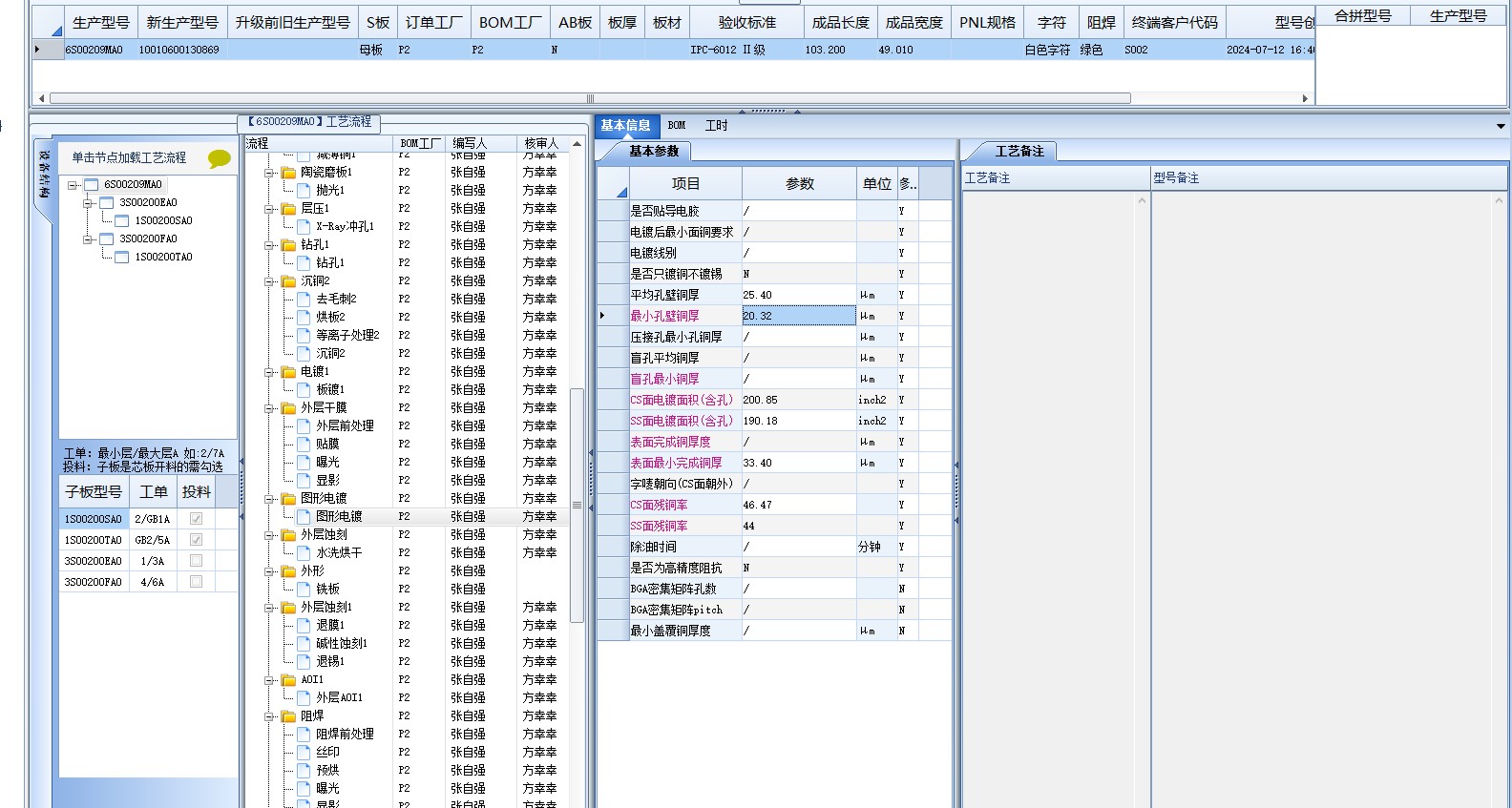Open the vertical 设备结构 side tab
Image resolution: width=1512 pixels, height=808 pixels.
coord(44,176)
